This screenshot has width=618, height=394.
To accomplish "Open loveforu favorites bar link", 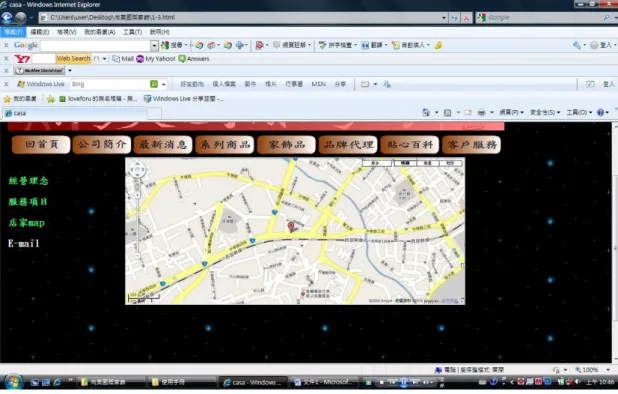I will click(x=98, y=99).
